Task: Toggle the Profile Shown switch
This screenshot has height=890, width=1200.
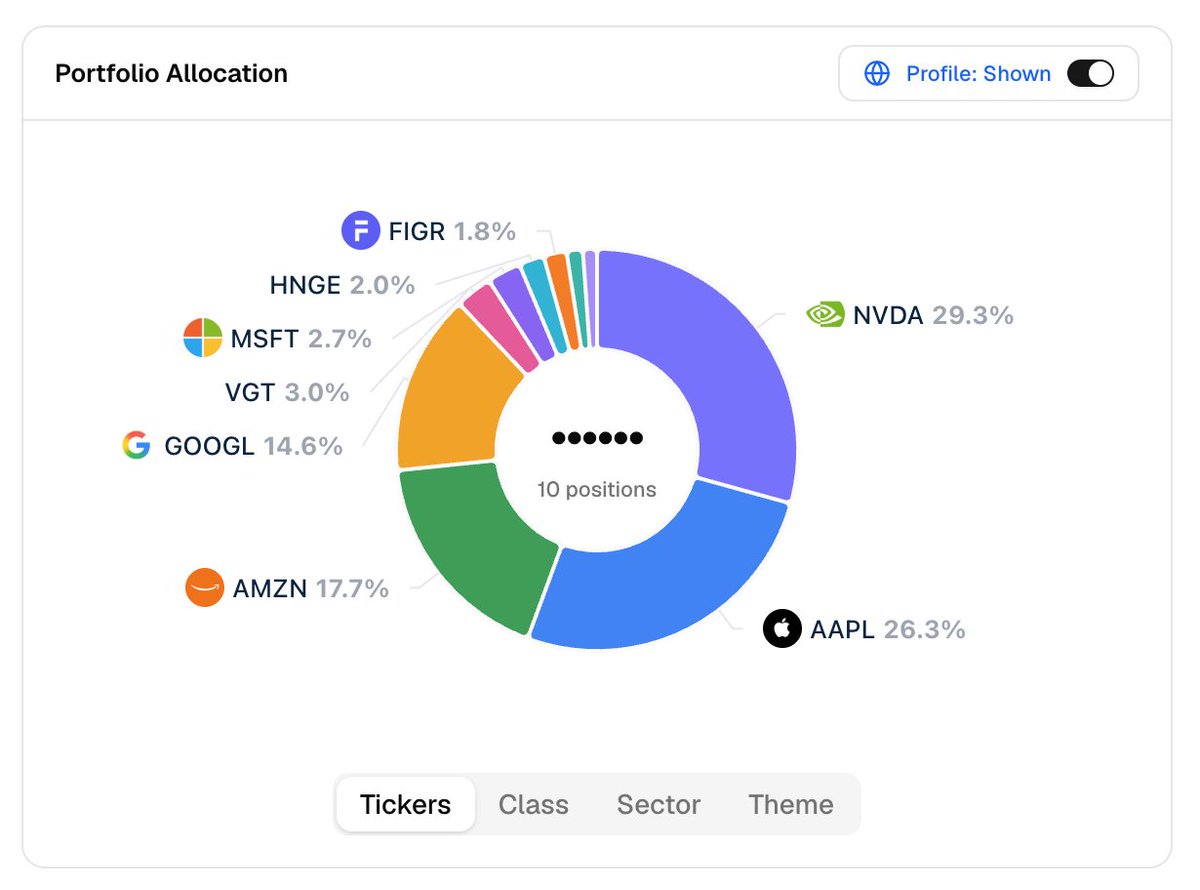Action: click(1090, 74)
